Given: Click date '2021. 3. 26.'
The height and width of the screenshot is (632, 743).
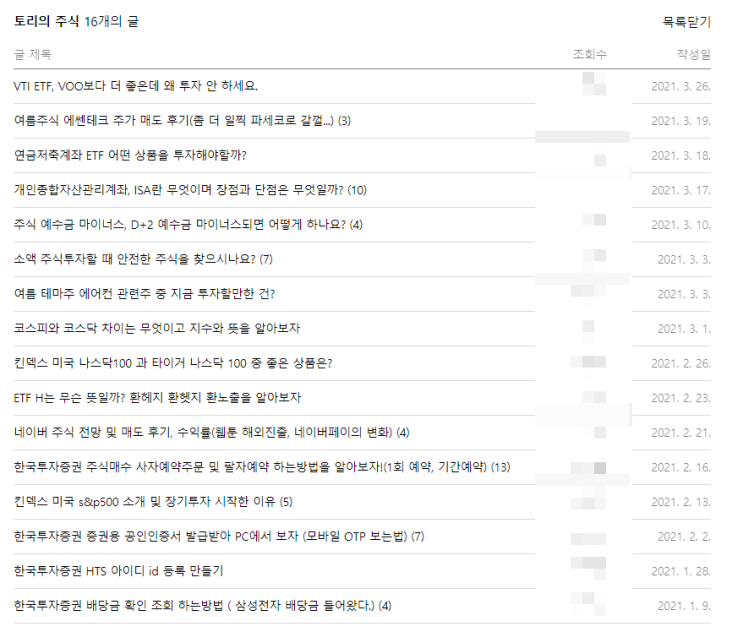Looking at the screenshot, I should (681, 86).
